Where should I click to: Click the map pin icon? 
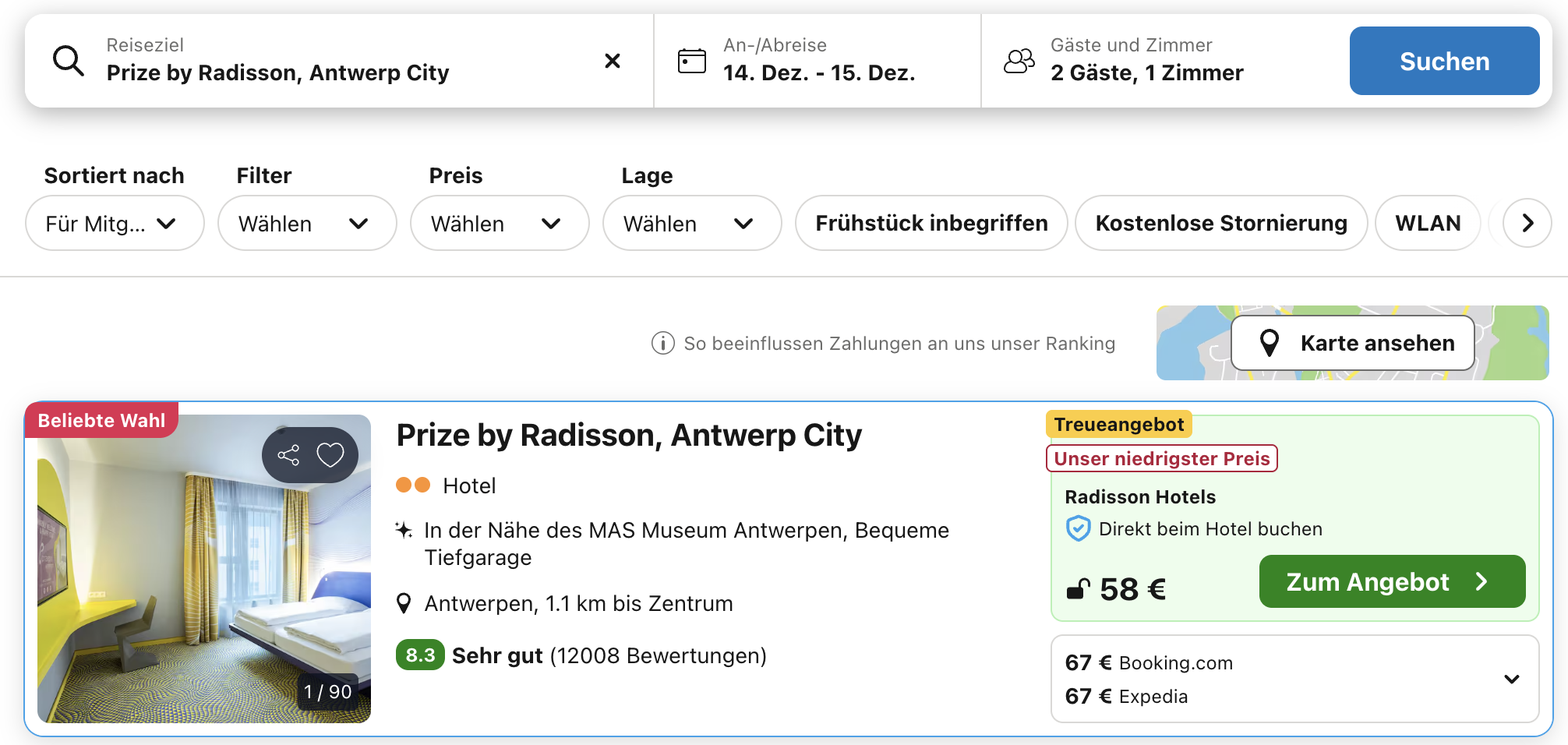(x=1270, y=343)
